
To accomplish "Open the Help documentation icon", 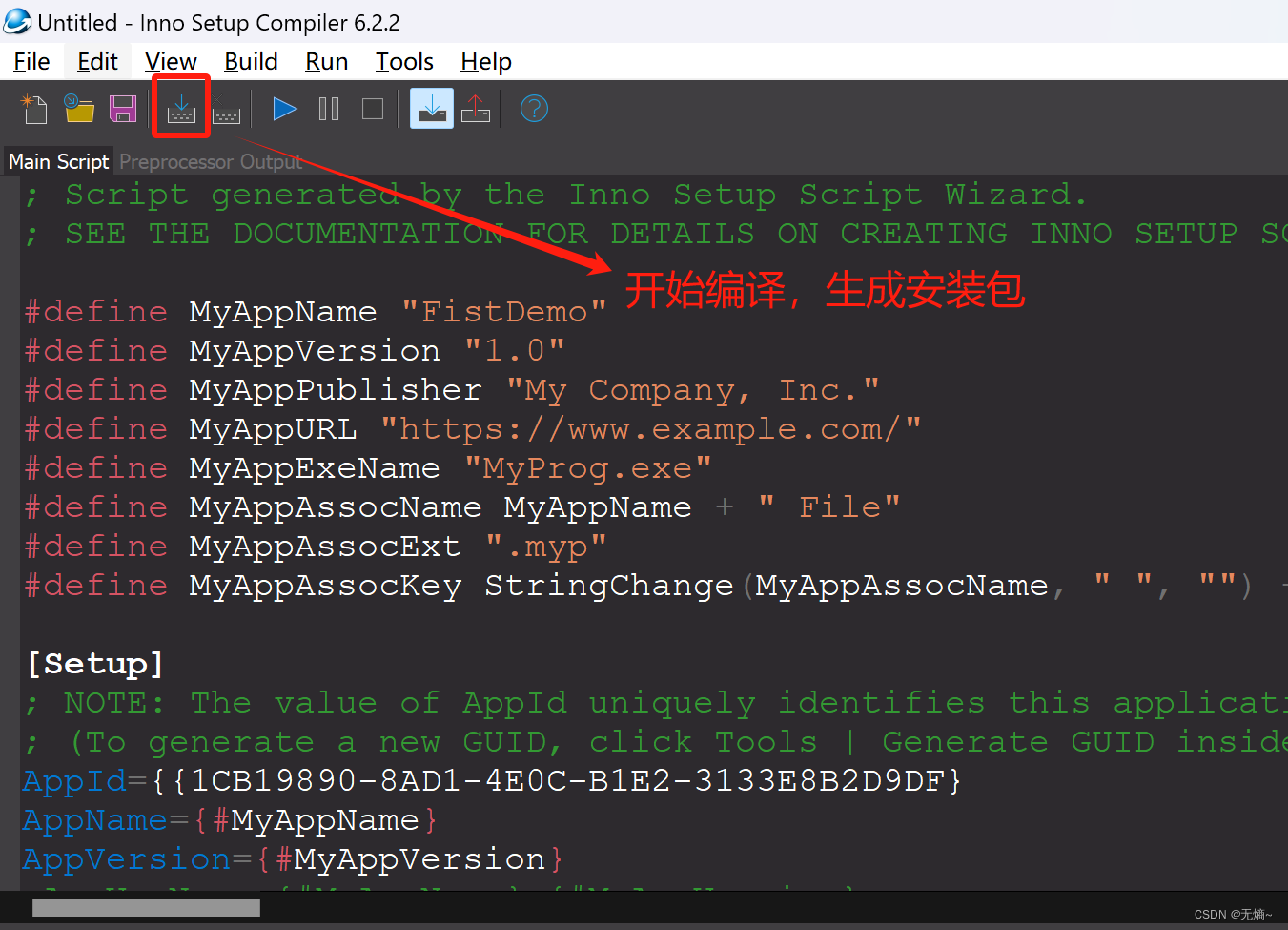I will (x=534, y=108).
